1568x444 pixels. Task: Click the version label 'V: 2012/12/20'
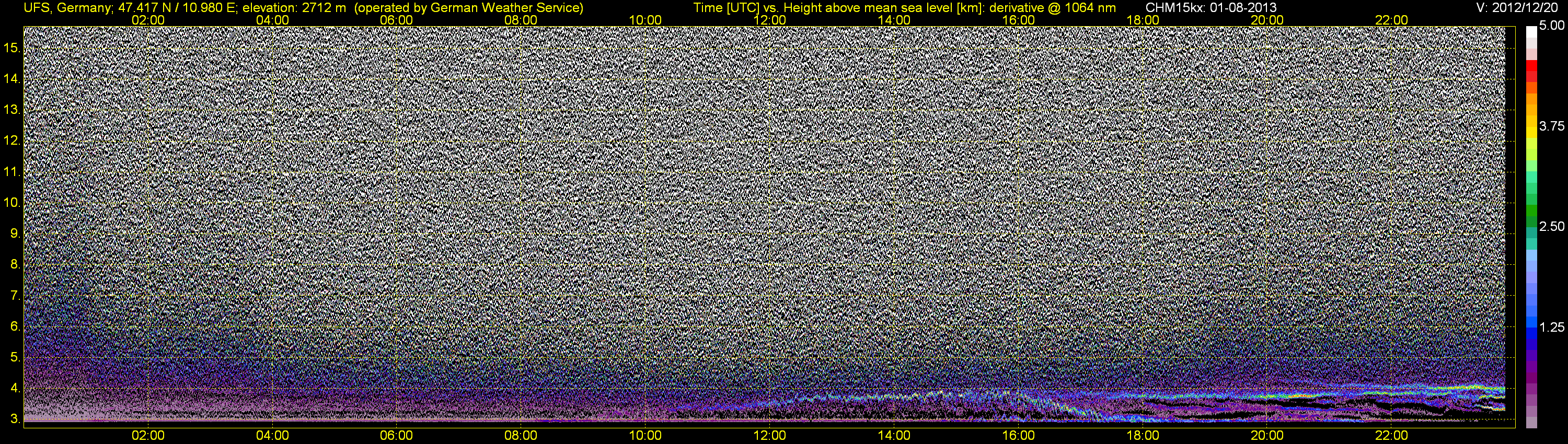coord(1517,8)
